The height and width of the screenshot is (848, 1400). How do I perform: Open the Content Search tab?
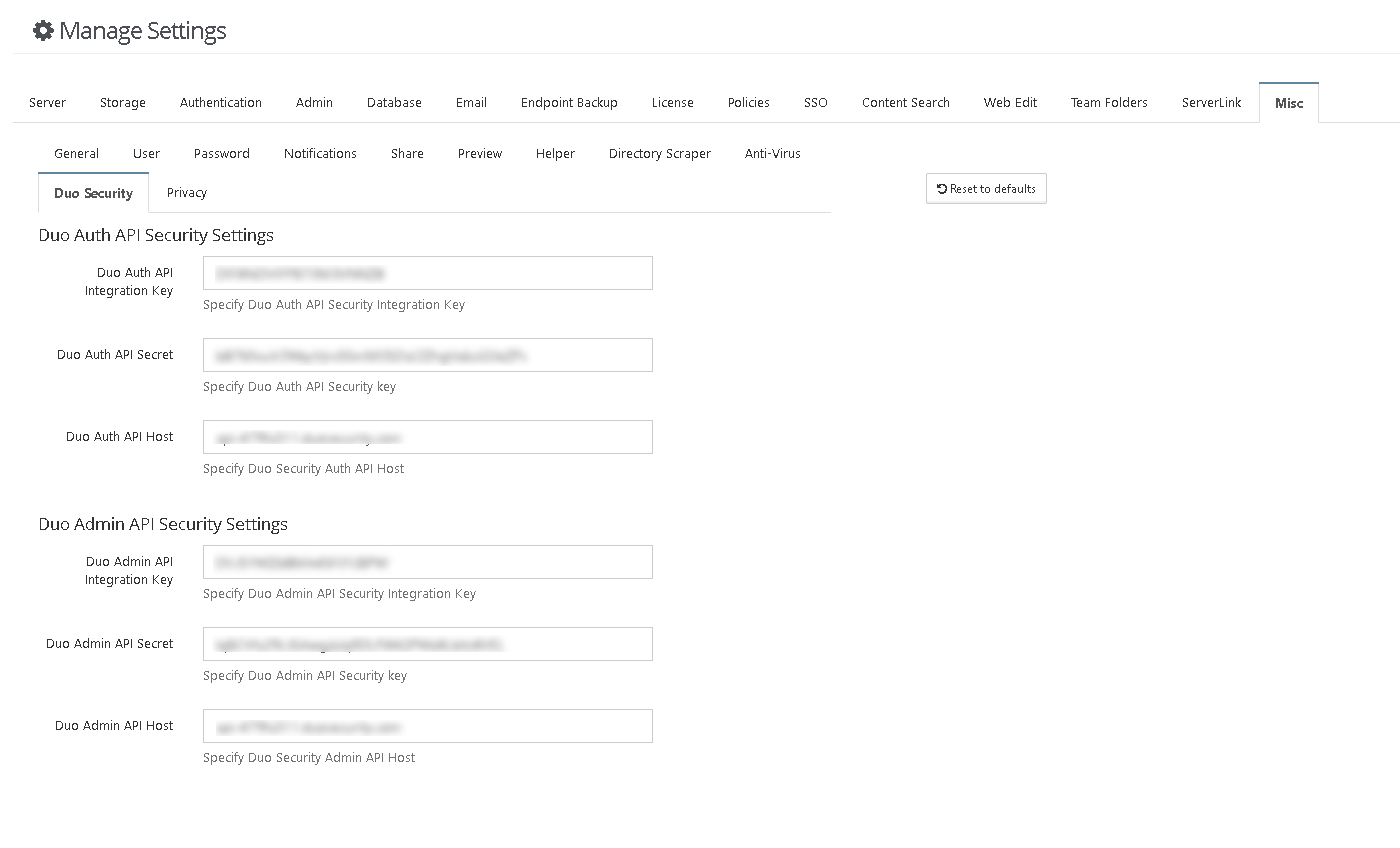tap(906, 103)
